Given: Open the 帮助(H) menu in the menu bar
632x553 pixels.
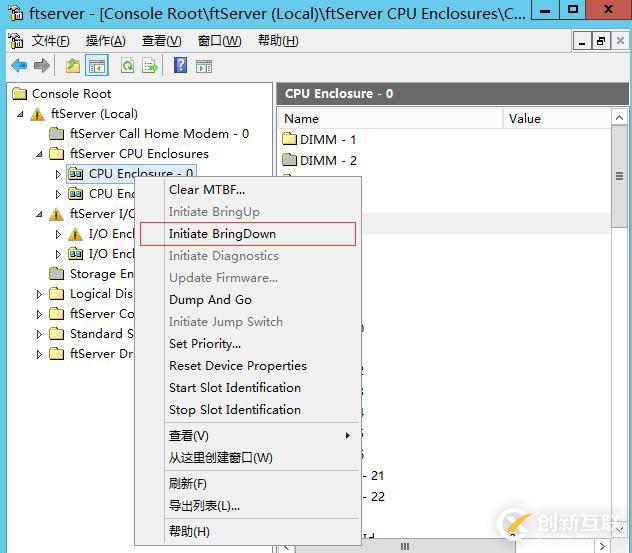Looking at the screenshot, I should 278,41.
